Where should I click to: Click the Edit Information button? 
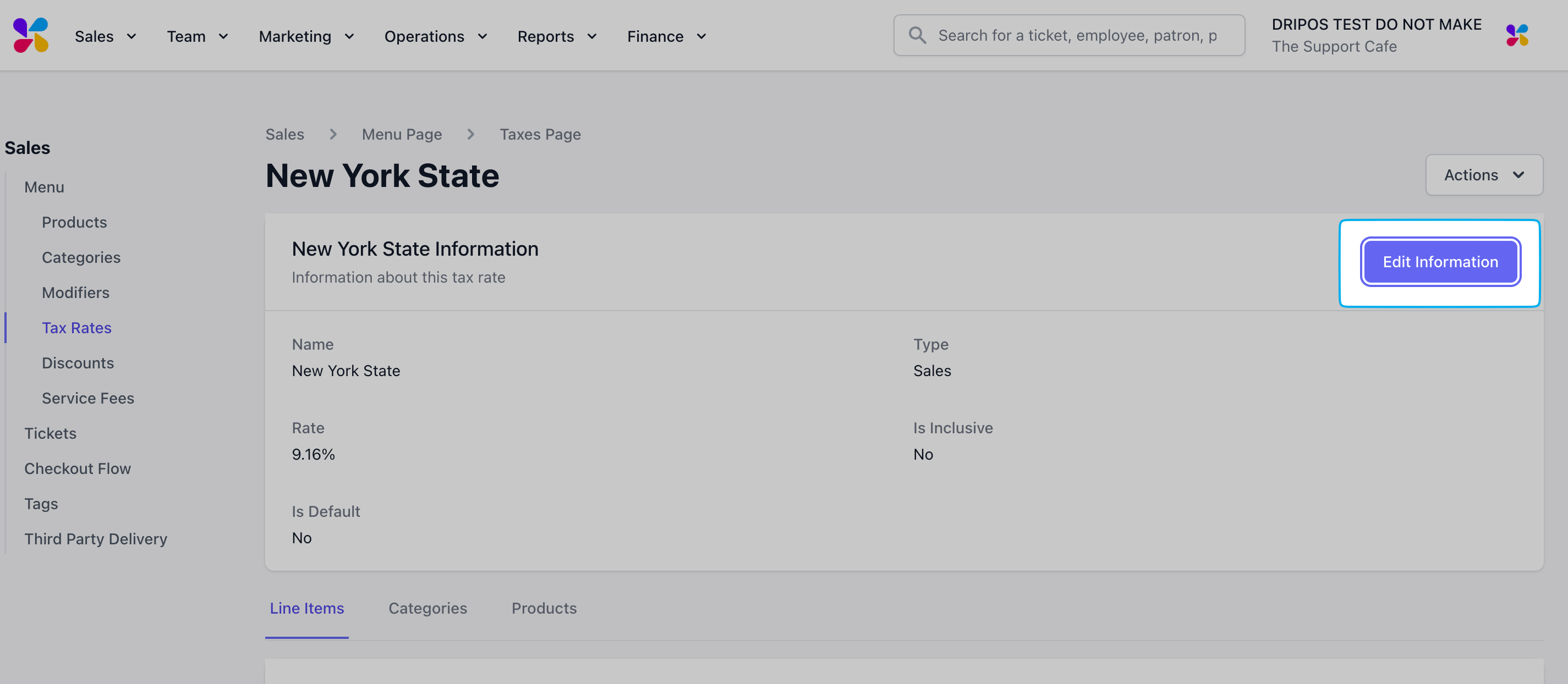point(1440,262)
